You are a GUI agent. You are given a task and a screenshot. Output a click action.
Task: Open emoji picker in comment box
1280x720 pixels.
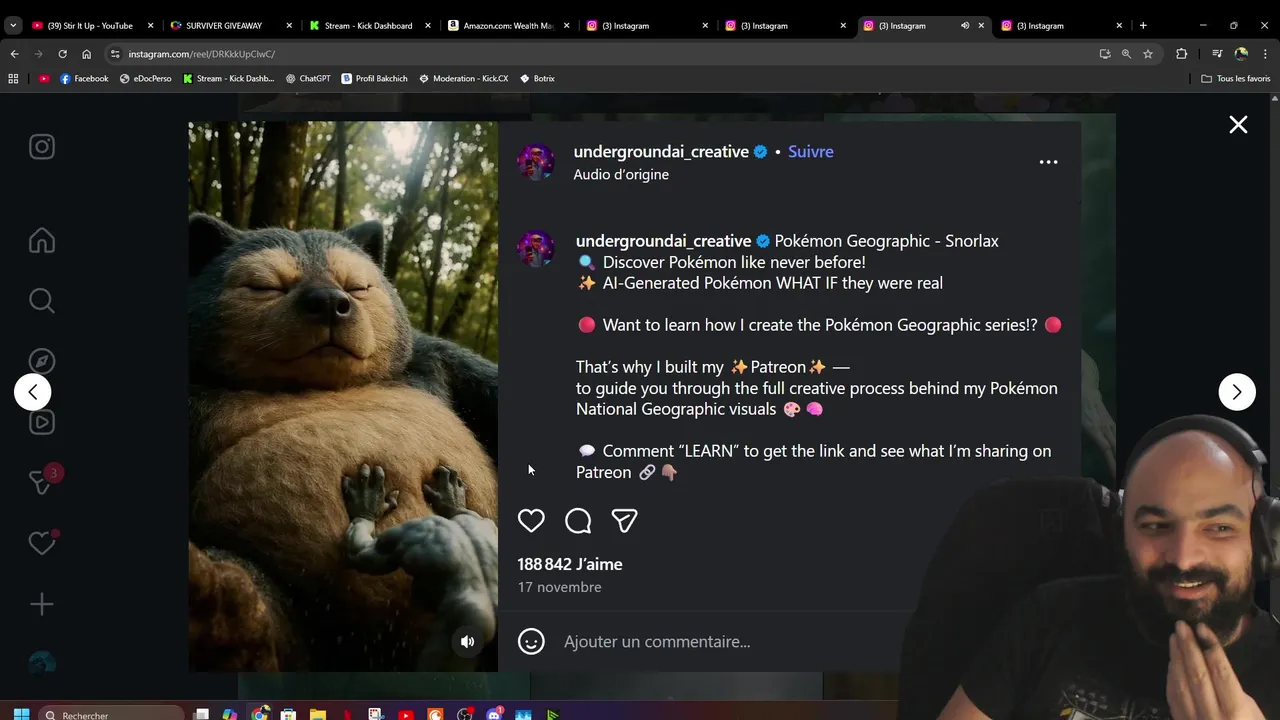tap(531, 642)
